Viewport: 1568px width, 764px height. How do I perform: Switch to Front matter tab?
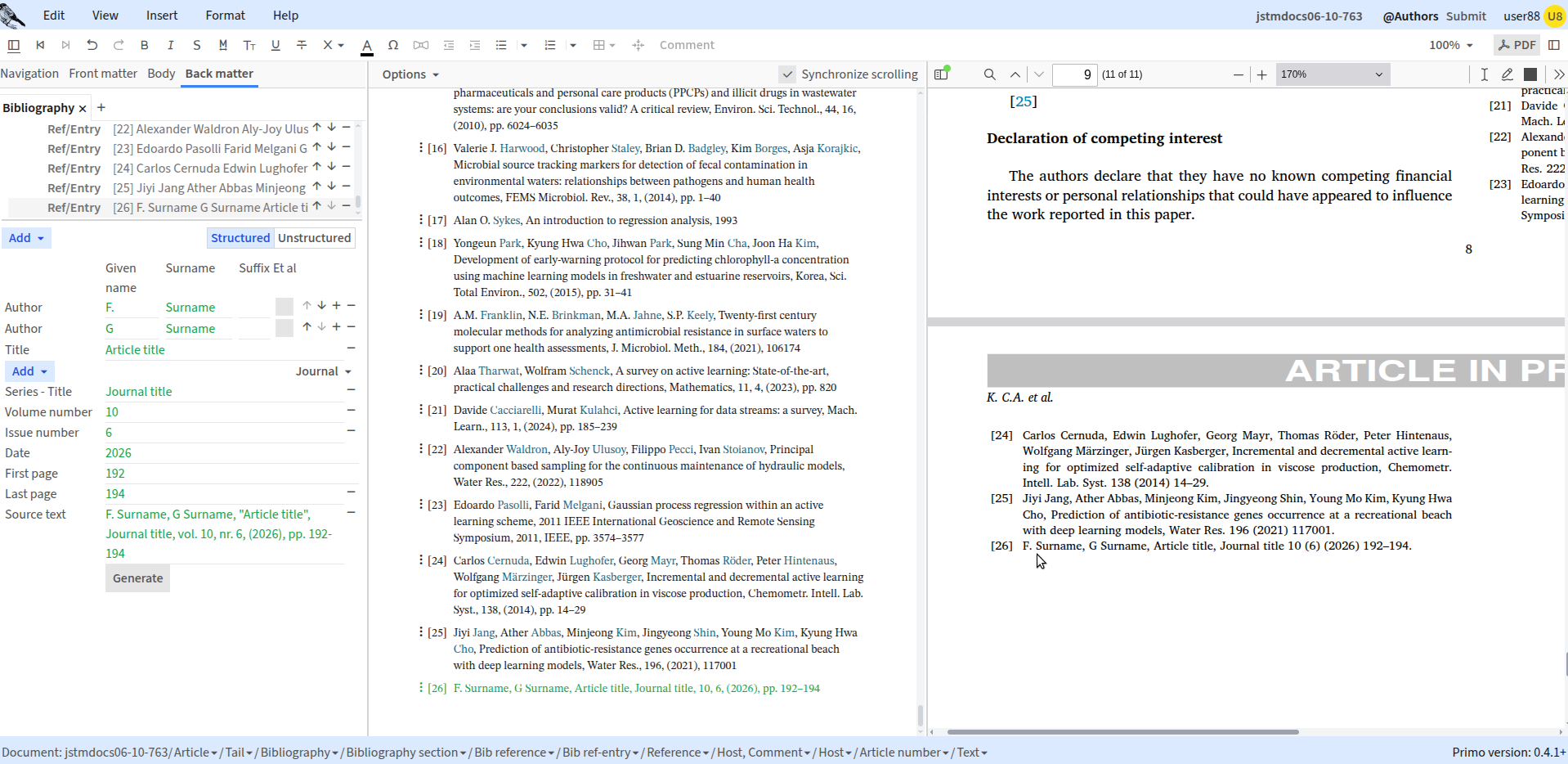pyautogui.click(x=103, y=74)
